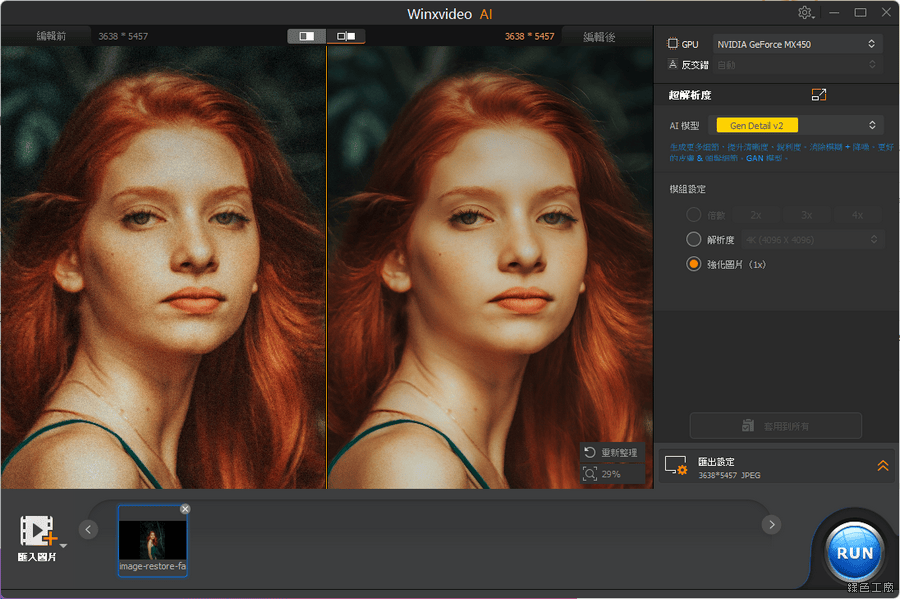Select the 解析度 radio option
900x599 pixels.
693,240
